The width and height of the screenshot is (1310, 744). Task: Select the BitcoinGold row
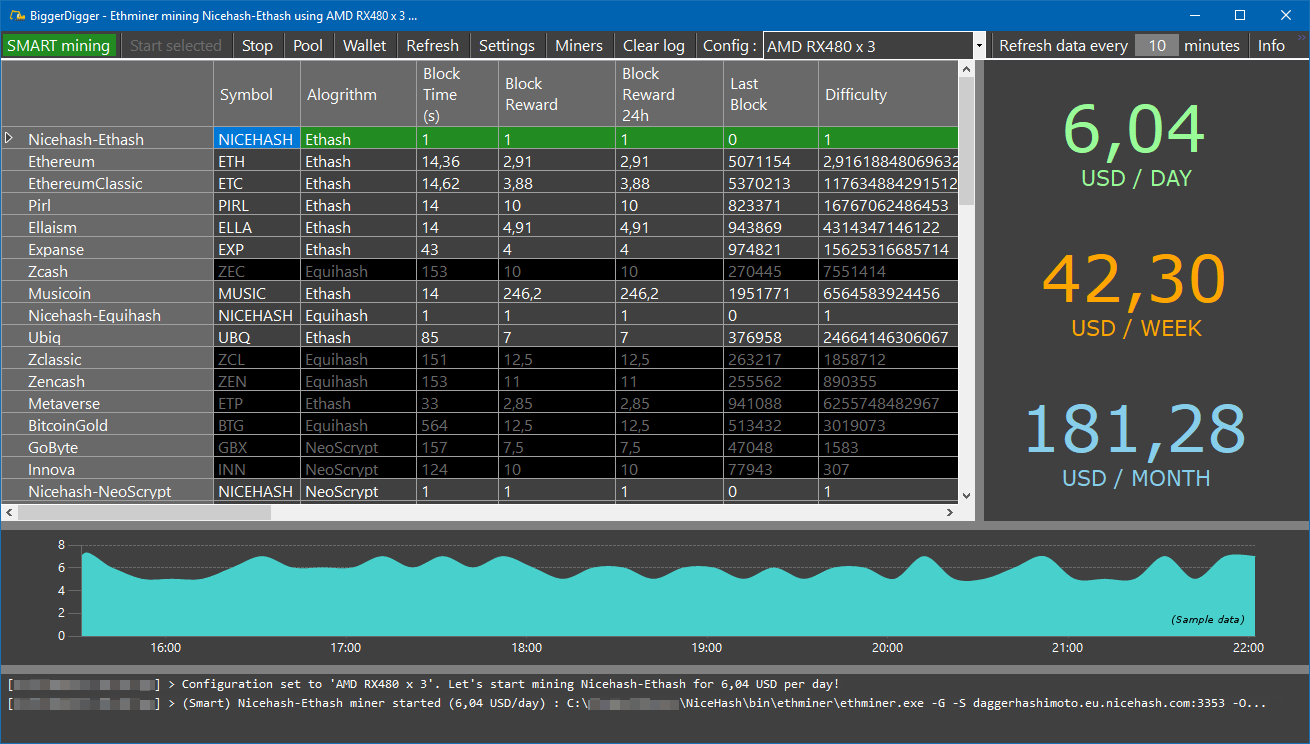[480, 425]
